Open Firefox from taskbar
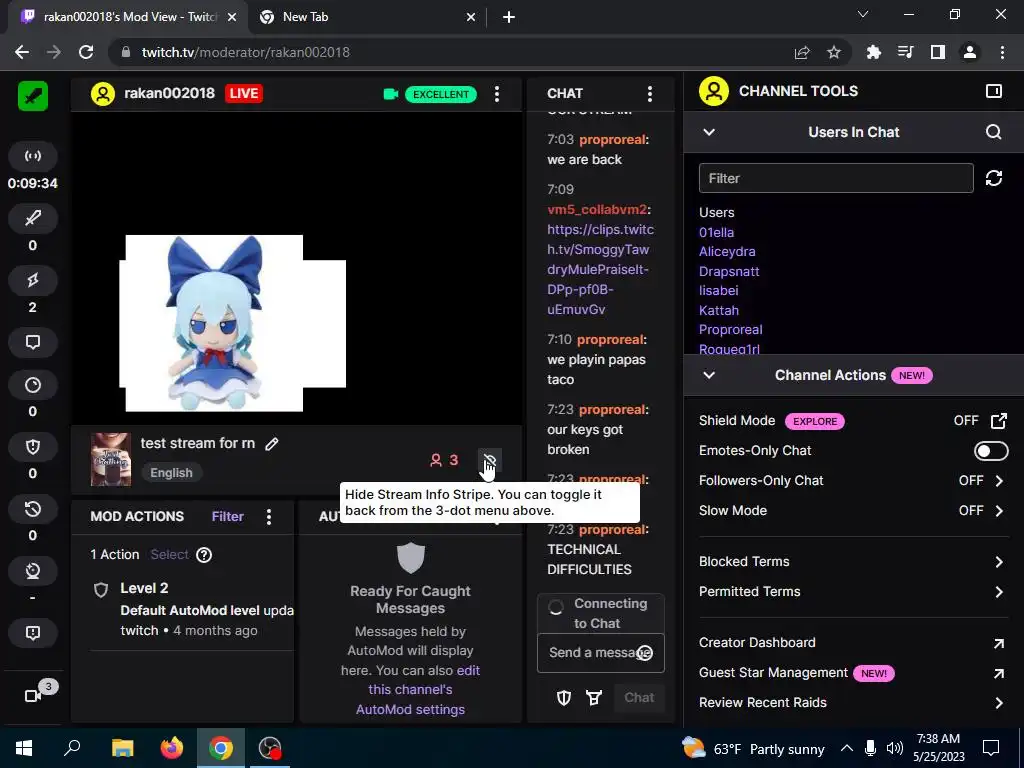Viewport: 1024px width, 768px height. (172, 748)
